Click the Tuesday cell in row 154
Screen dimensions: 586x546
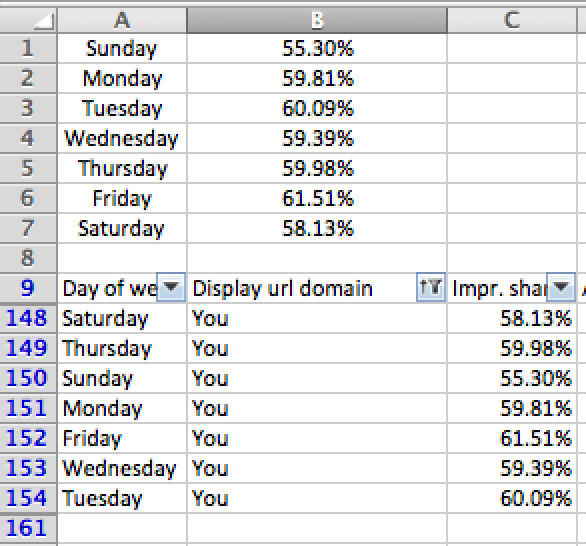pyautogui.click(x=122, y=498)
